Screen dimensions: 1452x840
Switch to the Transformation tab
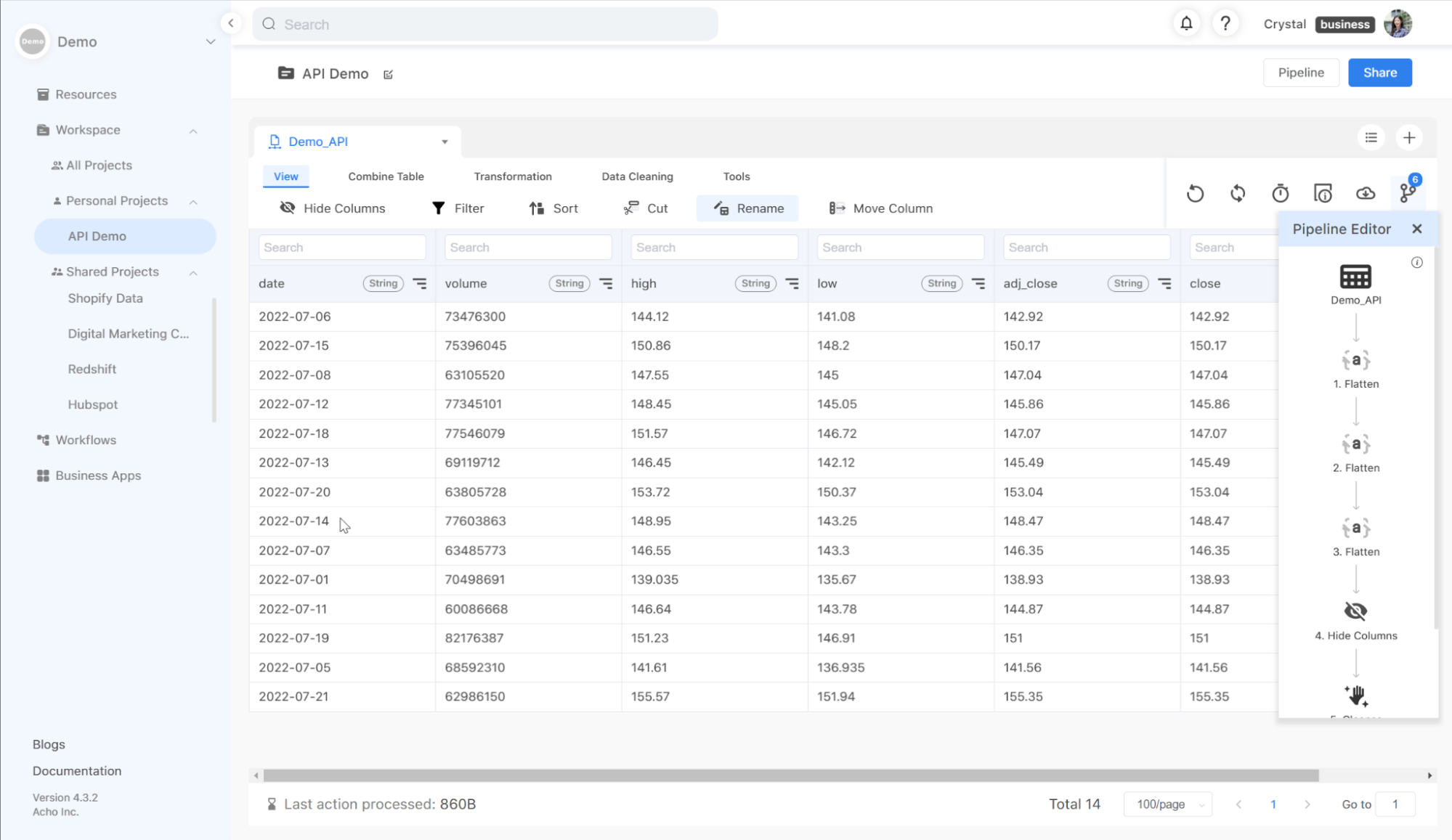pos(512,176)
